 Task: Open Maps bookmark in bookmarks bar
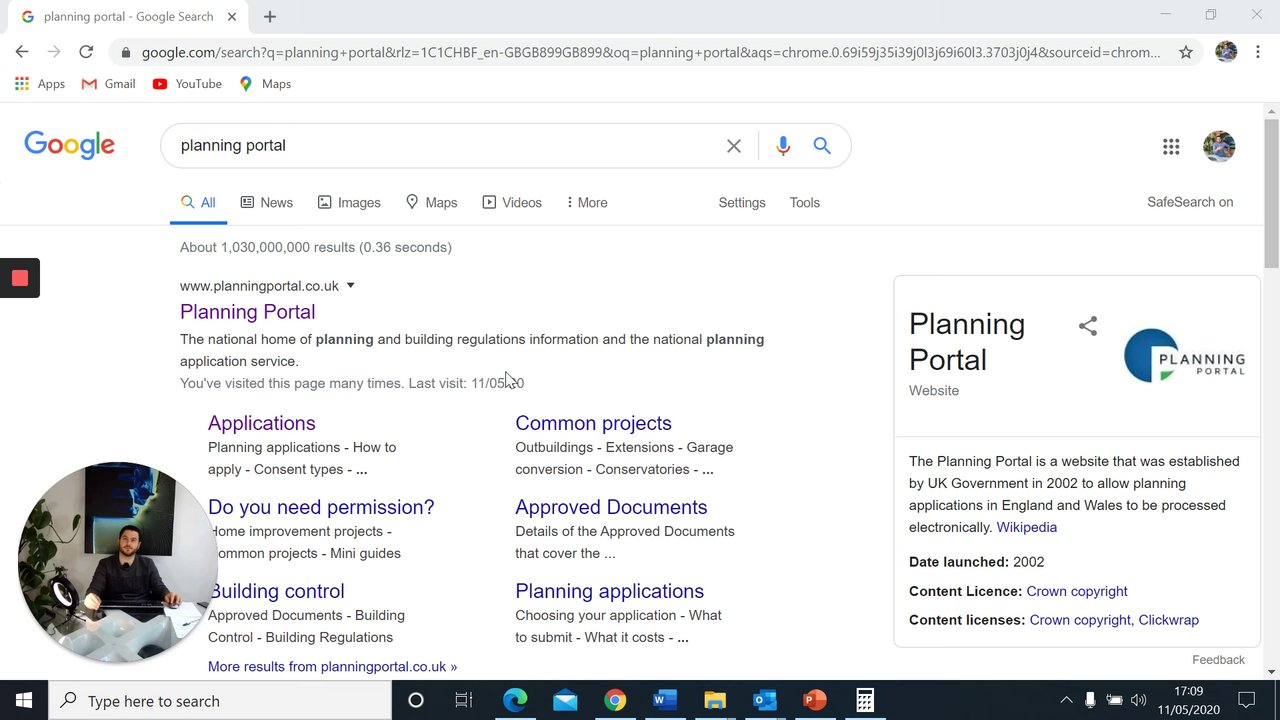pos(265,84)
